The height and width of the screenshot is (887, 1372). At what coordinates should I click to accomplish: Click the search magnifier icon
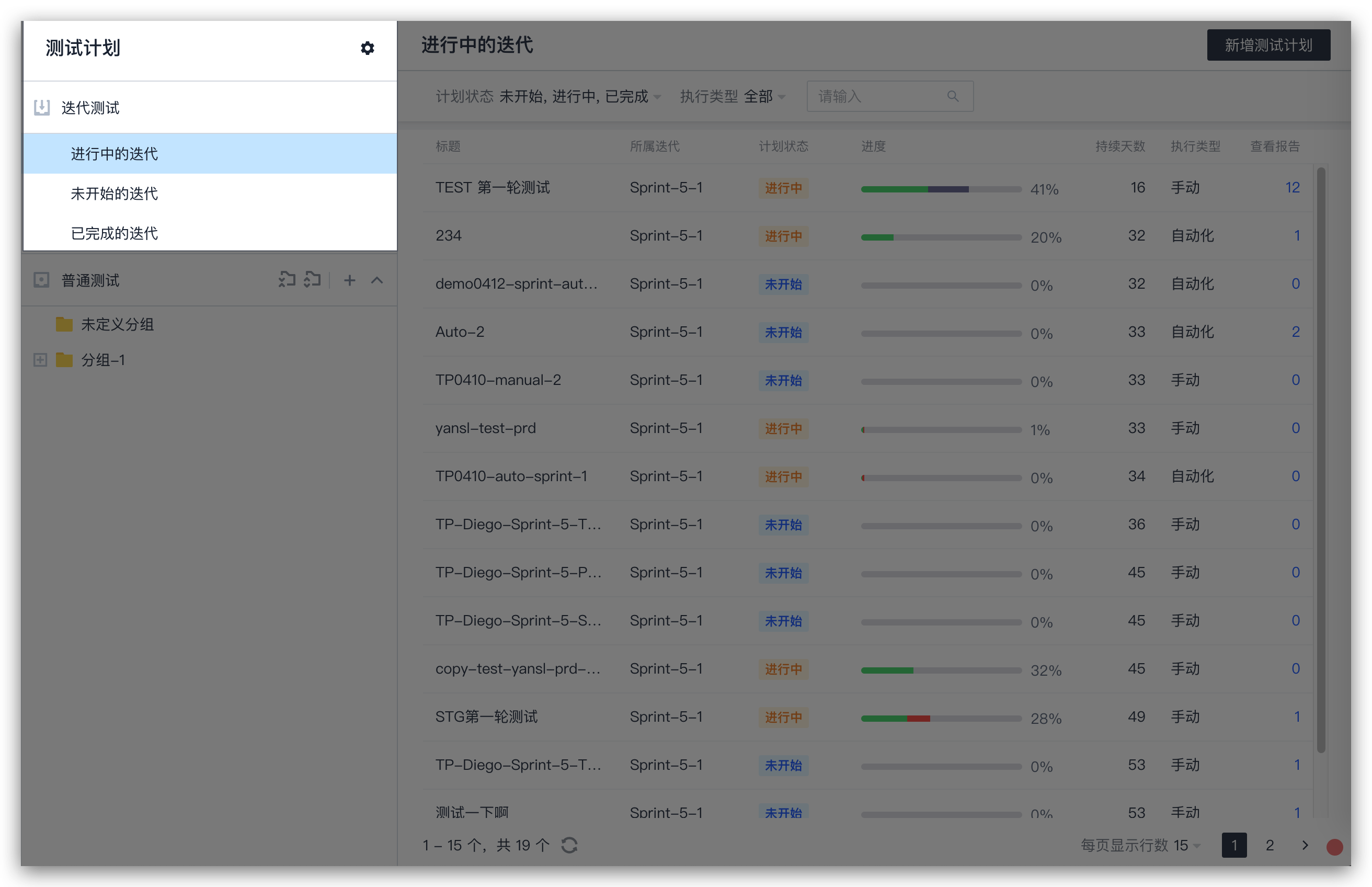953,96
